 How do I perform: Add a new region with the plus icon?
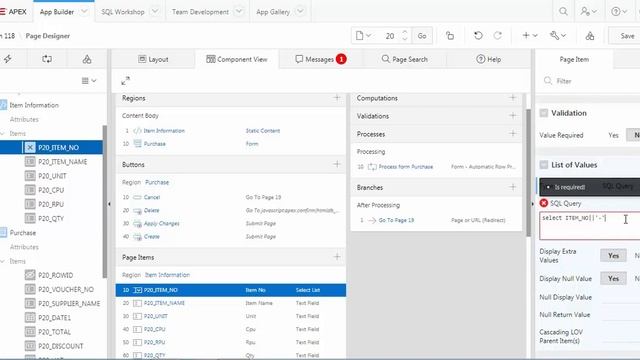(337, 98)
